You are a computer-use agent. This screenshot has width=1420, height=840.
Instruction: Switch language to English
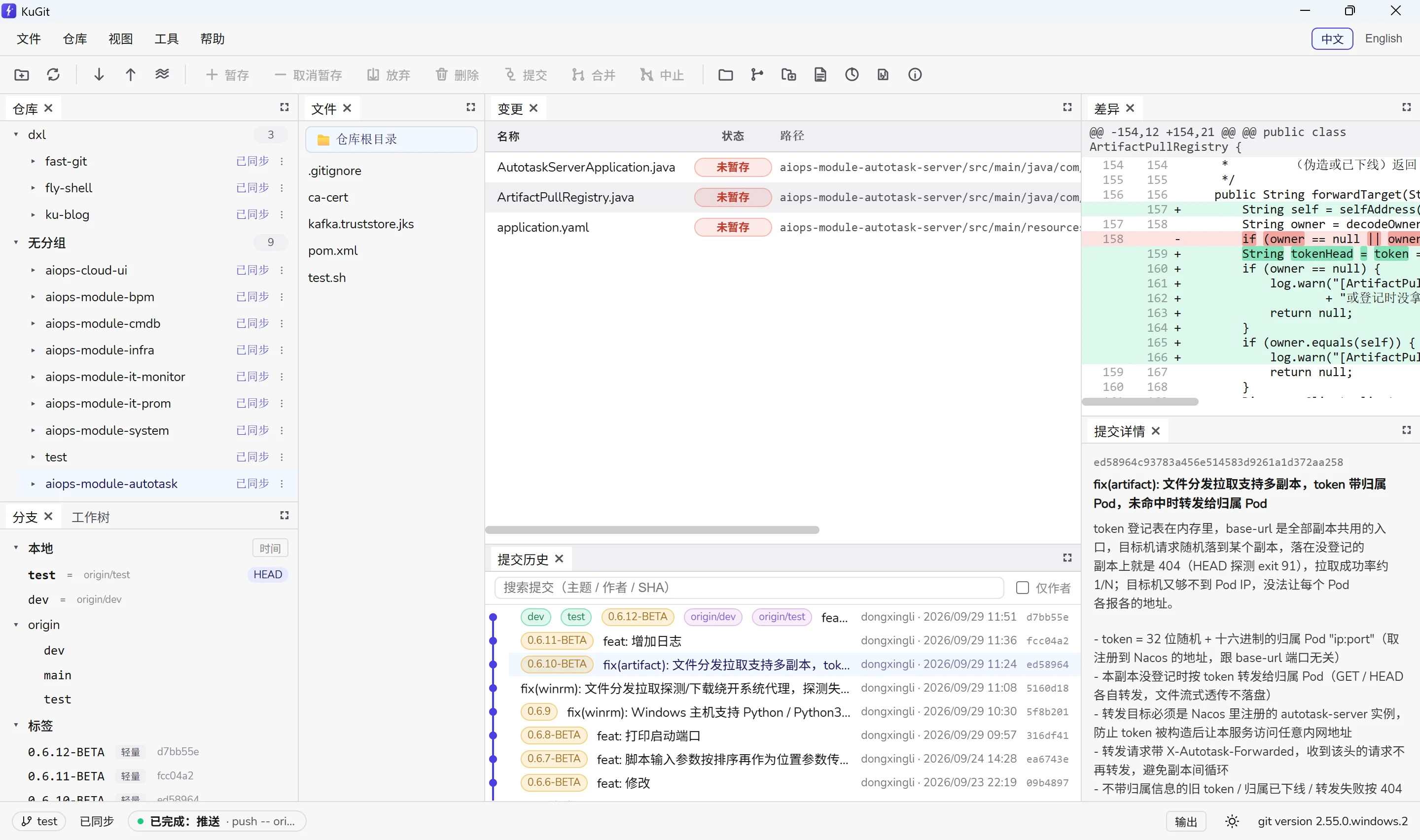[1383, 38]
